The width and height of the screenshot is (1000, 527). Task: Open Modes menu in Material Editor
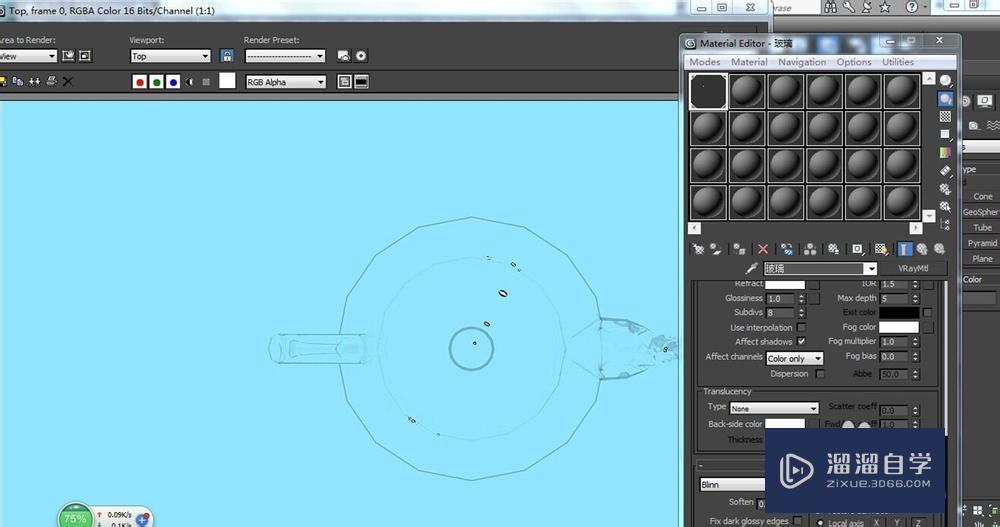coord(705,62)
